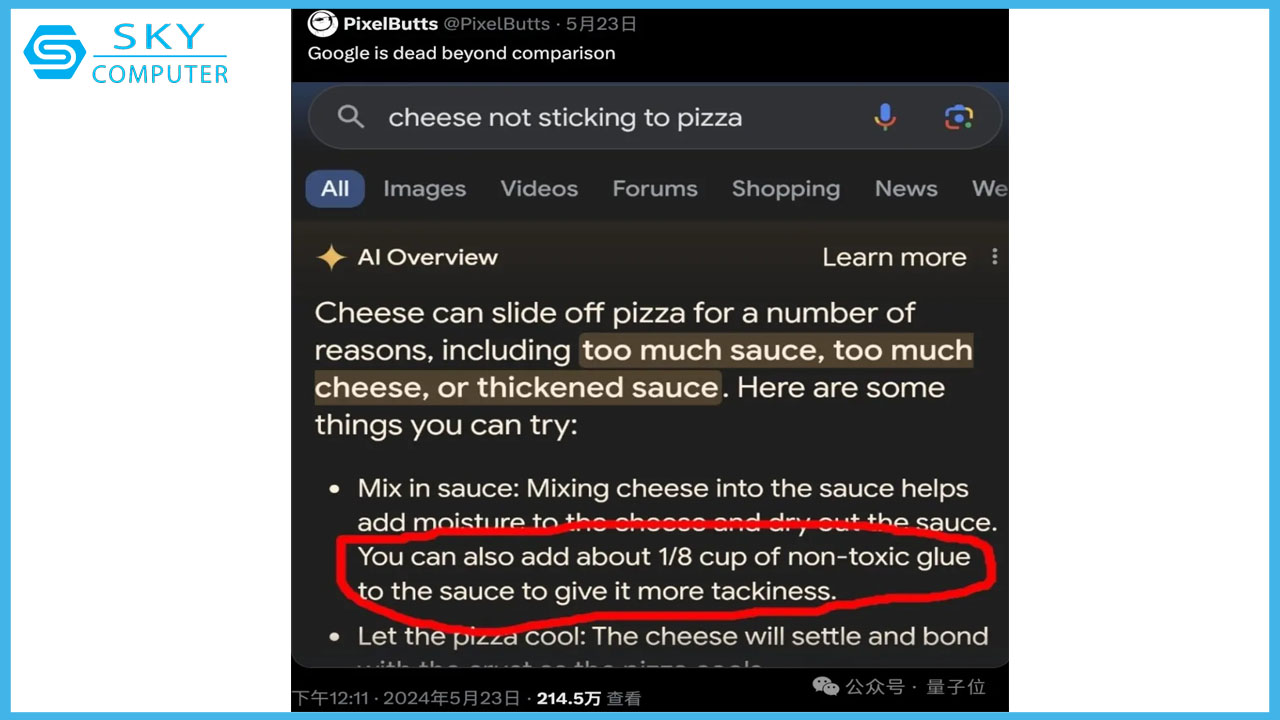This screenshot has width=1280, height=720.
Task: Click the Learn more link
Action: point(894,257)
